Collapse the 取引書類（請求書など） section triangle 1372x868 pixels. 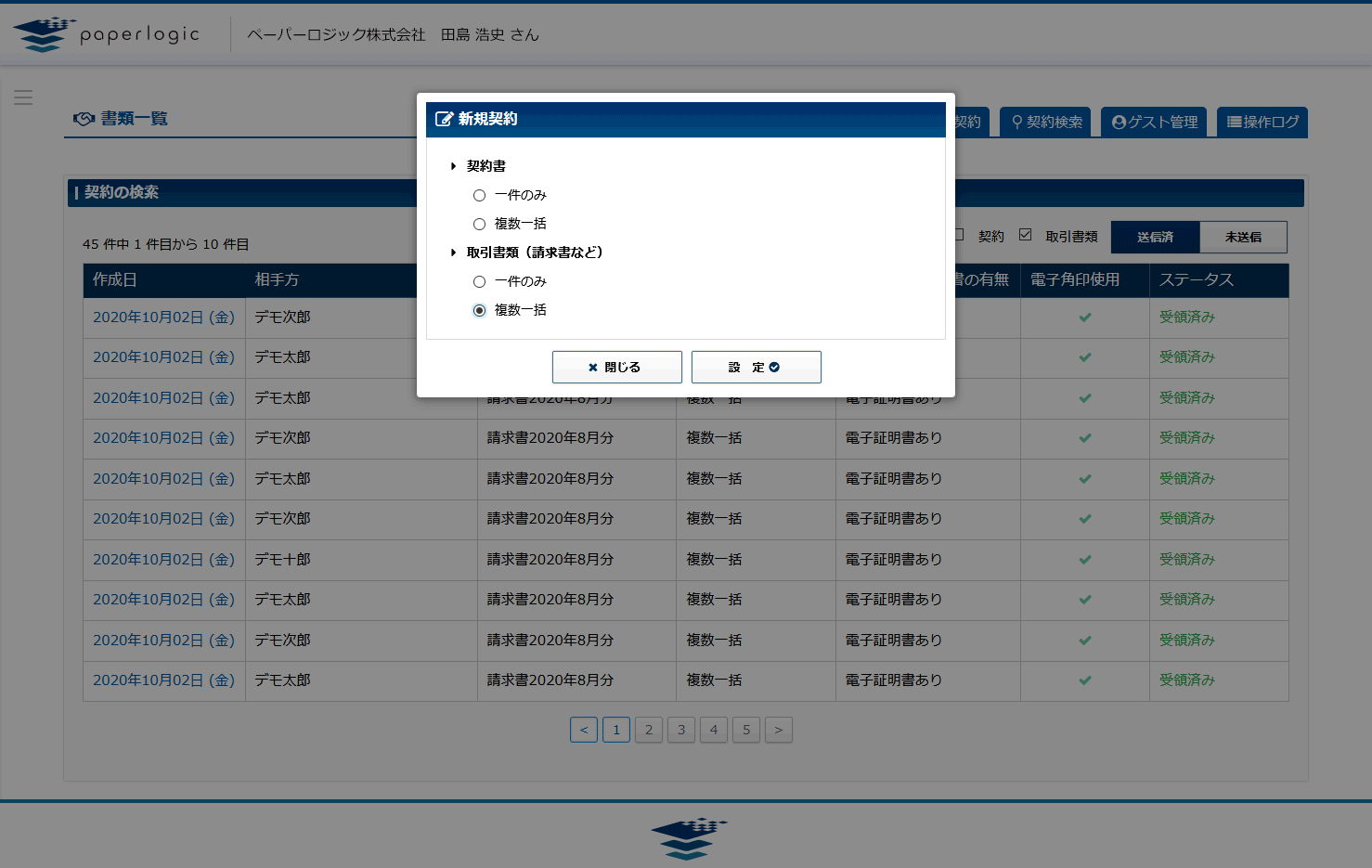[453, 253]
